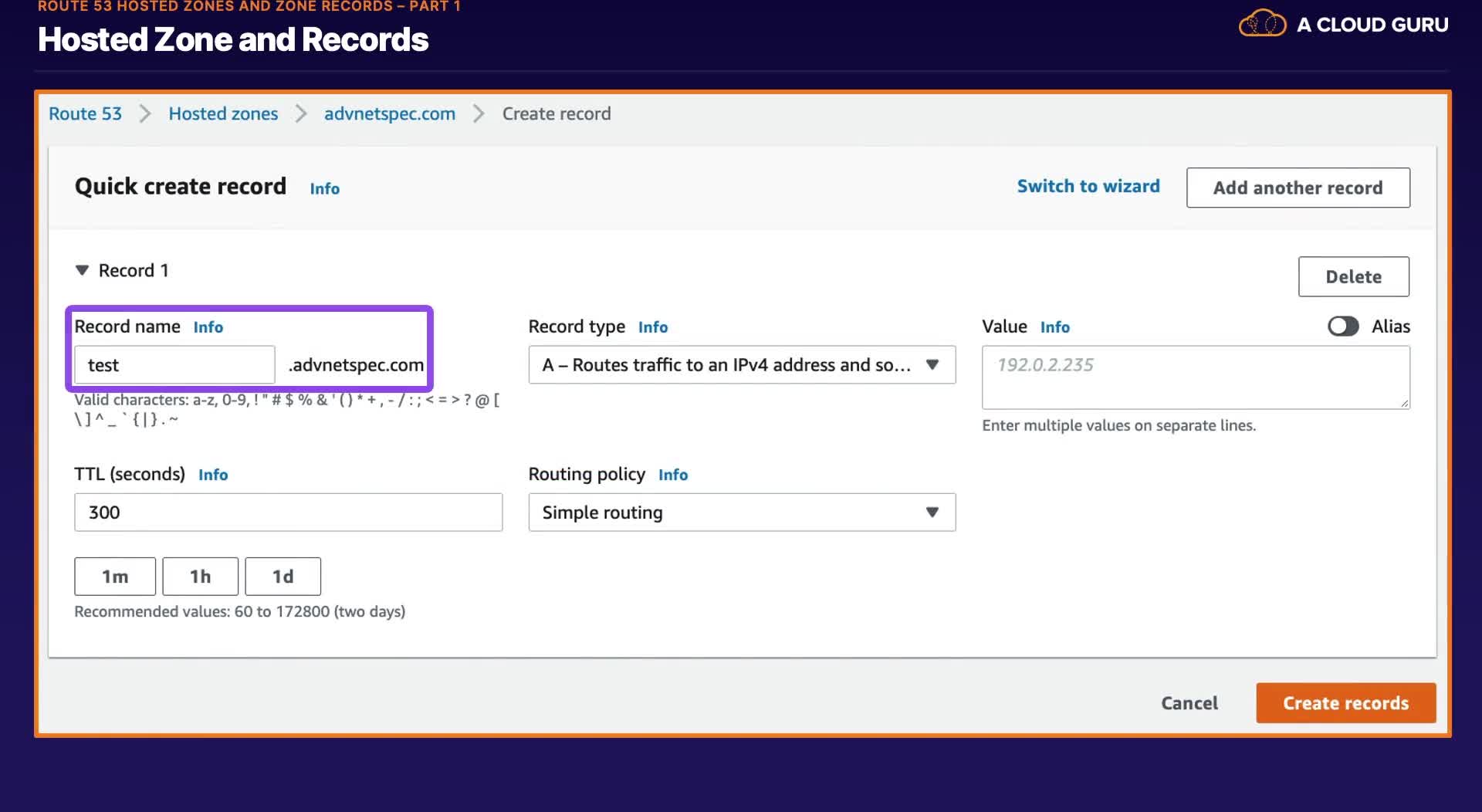Open Info link next to TTL (seconds)
This screenshot has height=812, width=1482.
(x=213, y=475)
